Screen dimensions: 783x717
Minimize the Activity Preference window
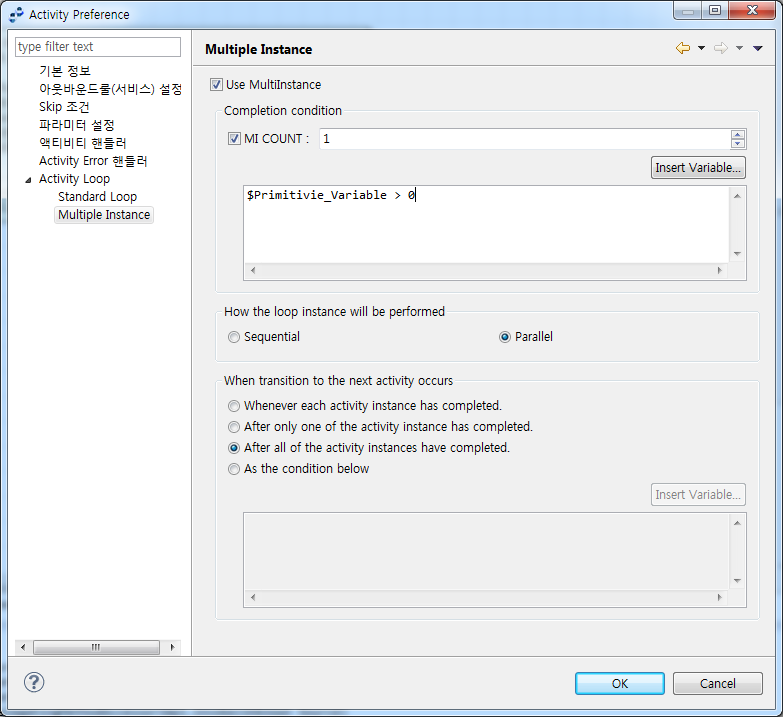click(x=688, y=10)
